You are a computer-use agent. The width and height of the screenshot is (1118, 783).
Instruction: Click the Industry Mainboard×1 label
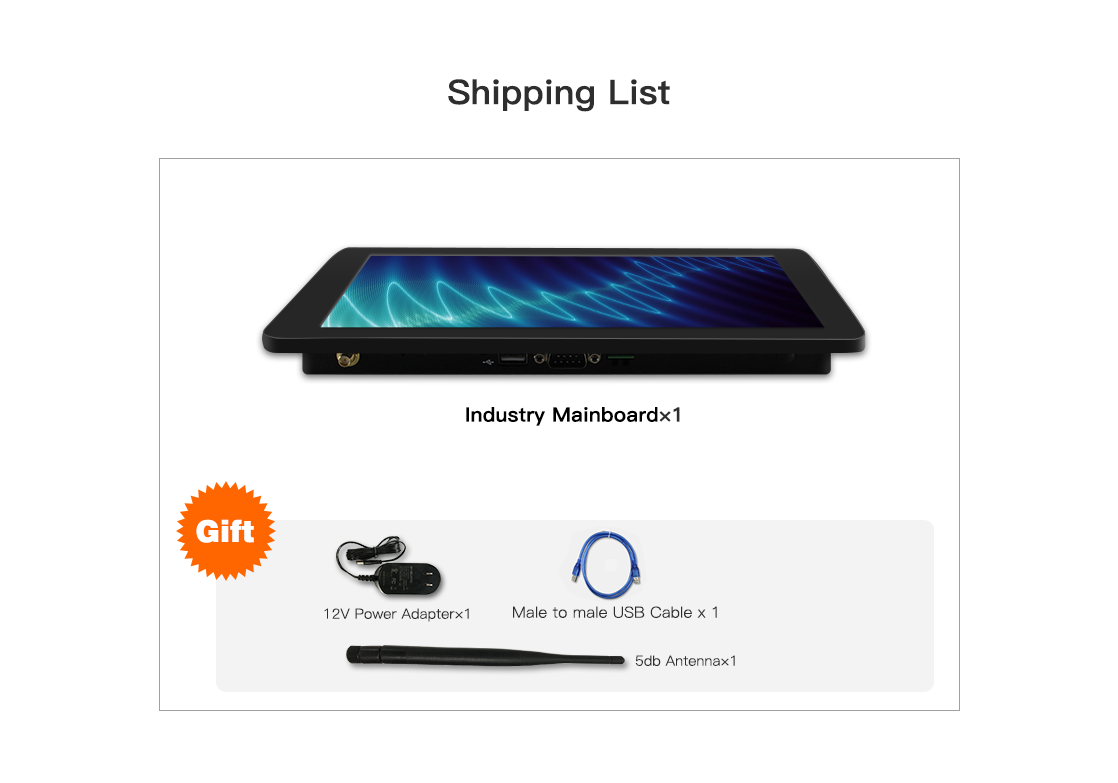pyautogui.click(x=573, y=415)
